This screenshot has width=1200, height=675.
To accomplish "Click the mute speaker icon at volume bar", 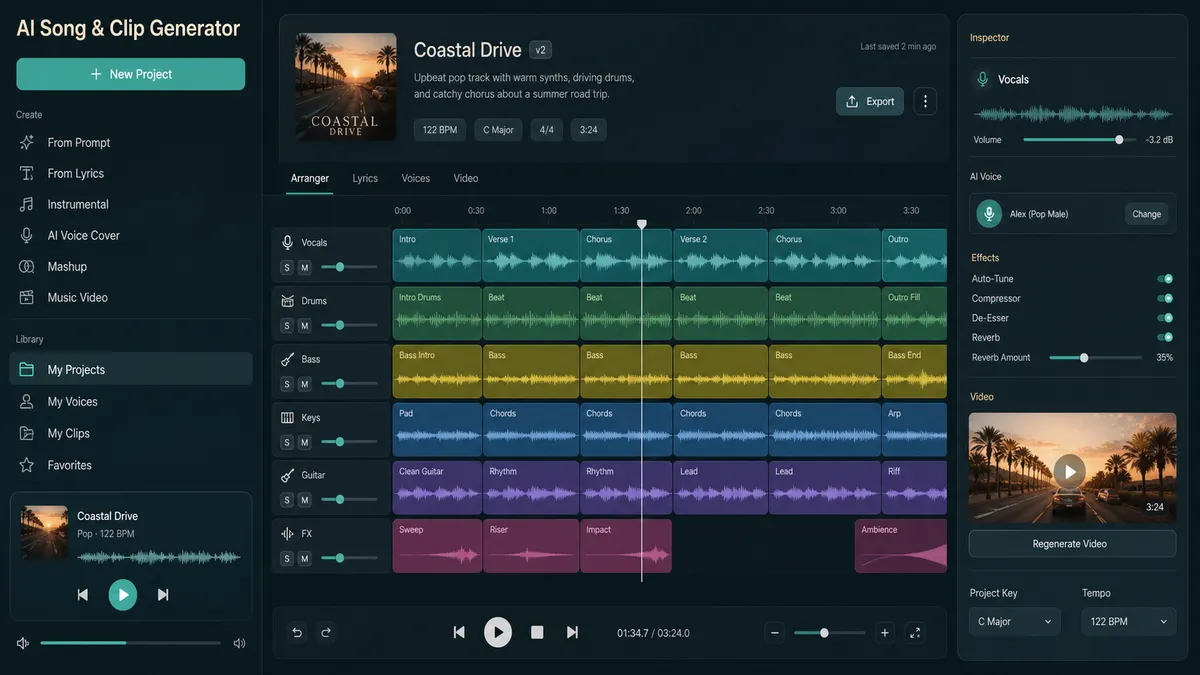I will tap(23, 644).
